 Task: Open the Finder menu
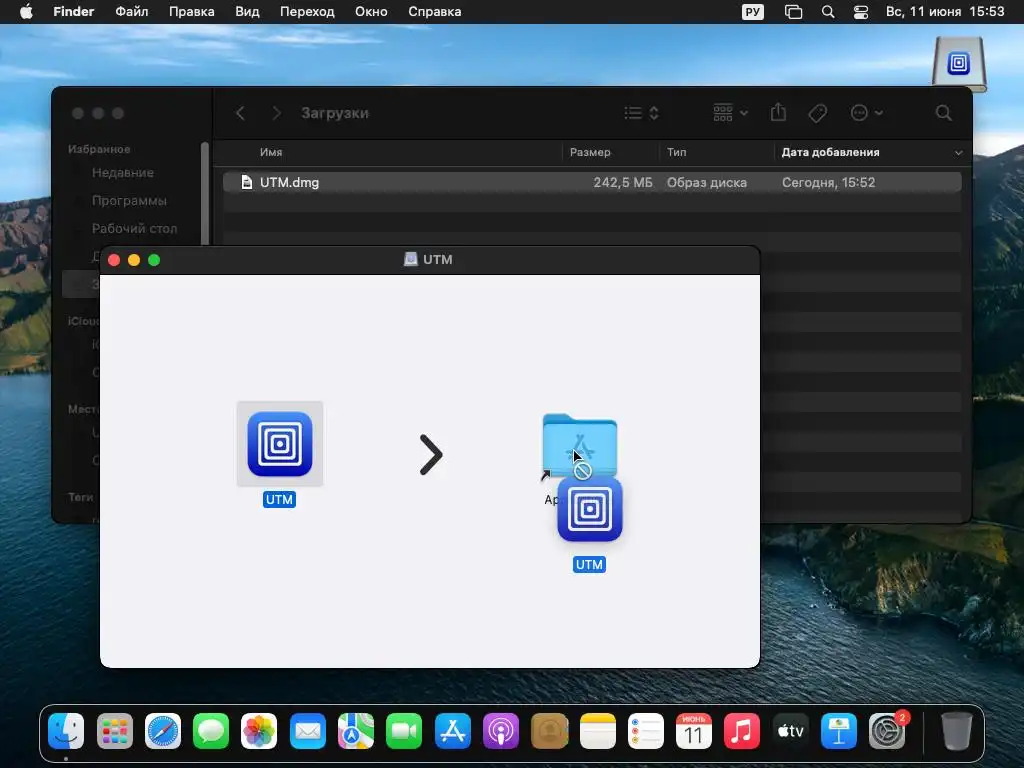click(74, 12)
